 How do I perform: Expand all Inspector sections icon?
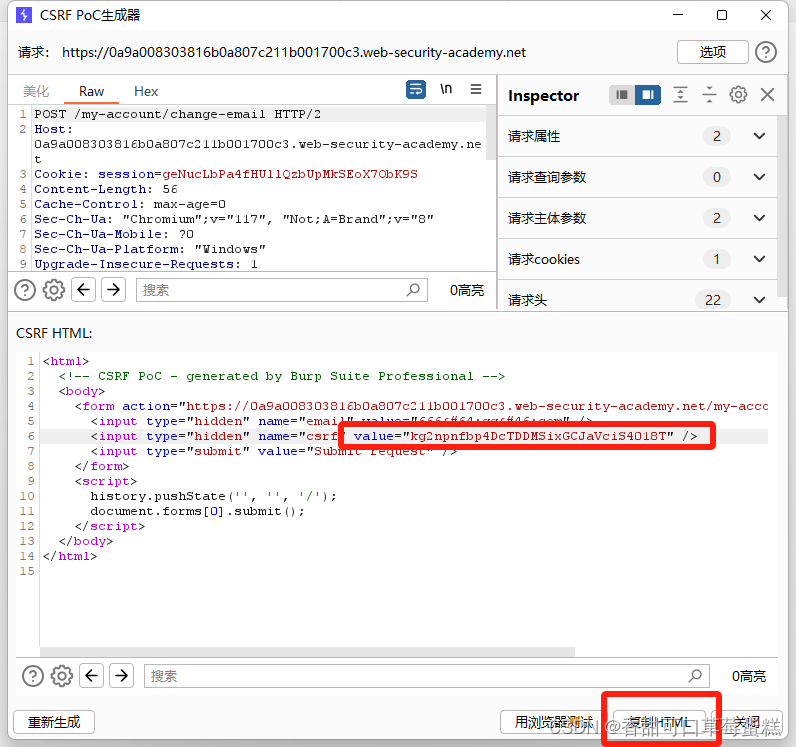[680, 94]
